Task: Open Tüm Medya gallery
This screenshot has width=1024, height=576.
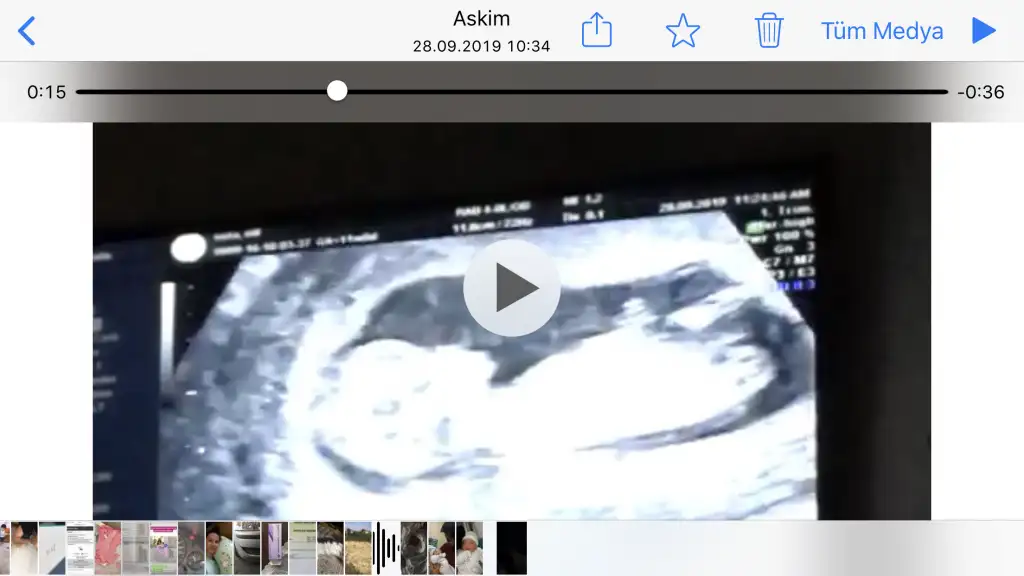Action: point(882,31)
